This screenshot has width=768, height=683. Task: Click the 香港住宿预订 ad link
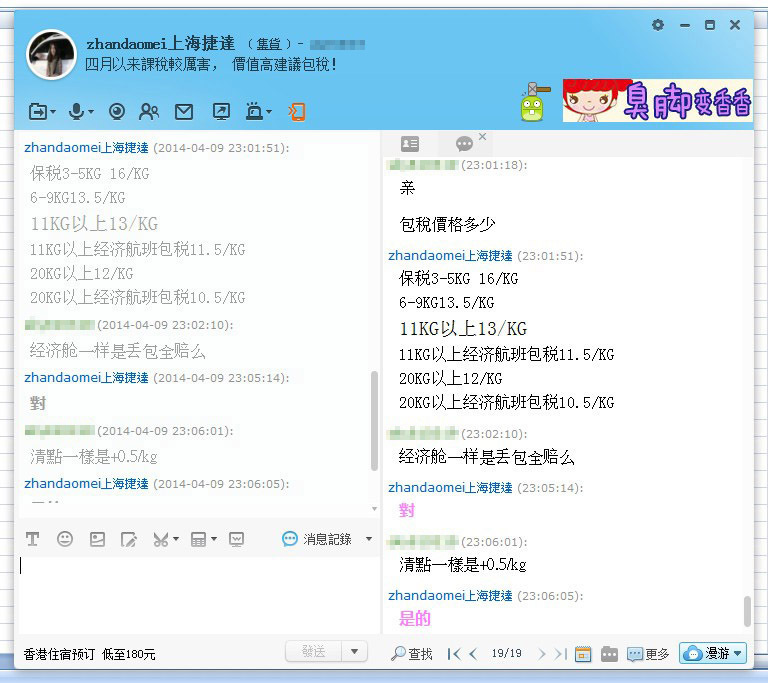[x=89, y=654]
